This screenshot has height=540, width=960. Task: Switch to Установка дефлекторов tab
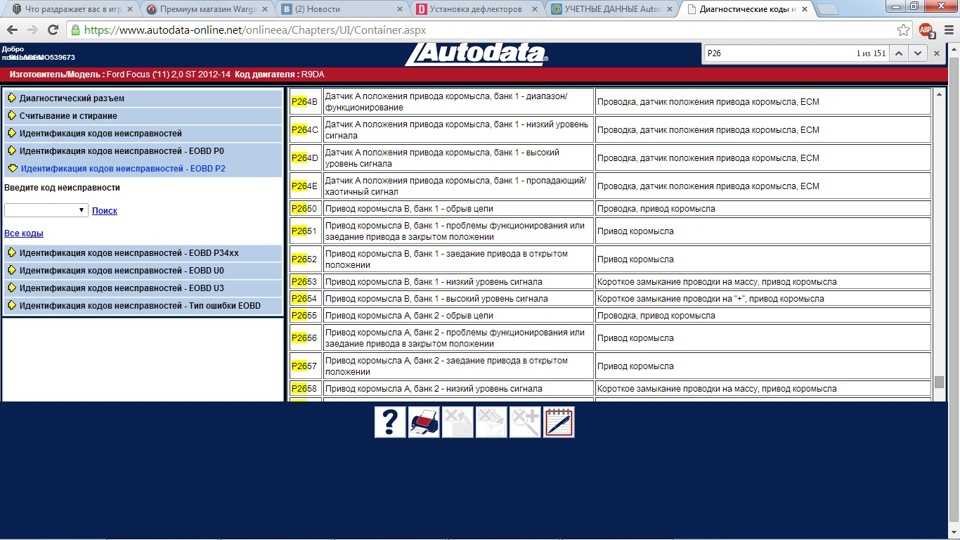click(474, 9)
